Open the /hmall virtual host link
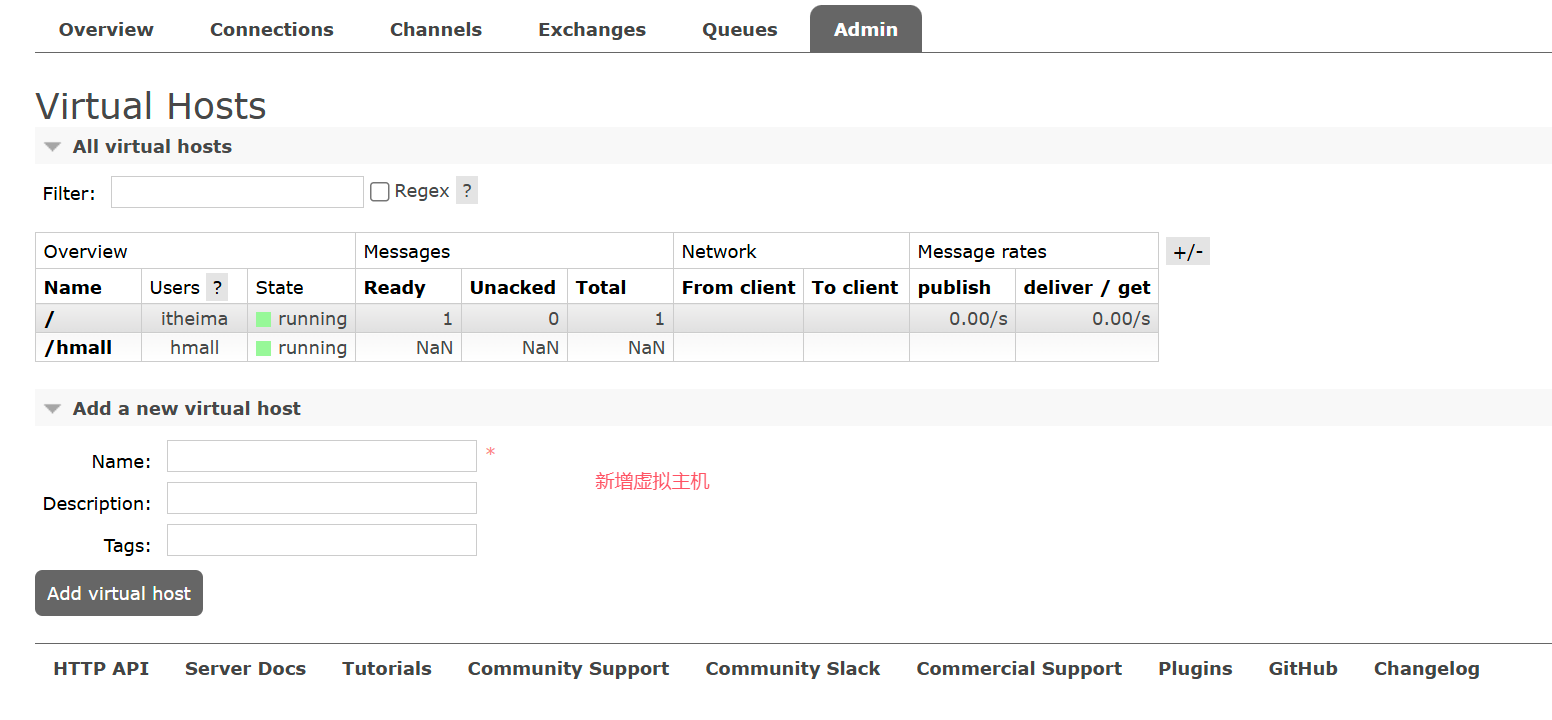1552x720 pixels. coord(78,348)
